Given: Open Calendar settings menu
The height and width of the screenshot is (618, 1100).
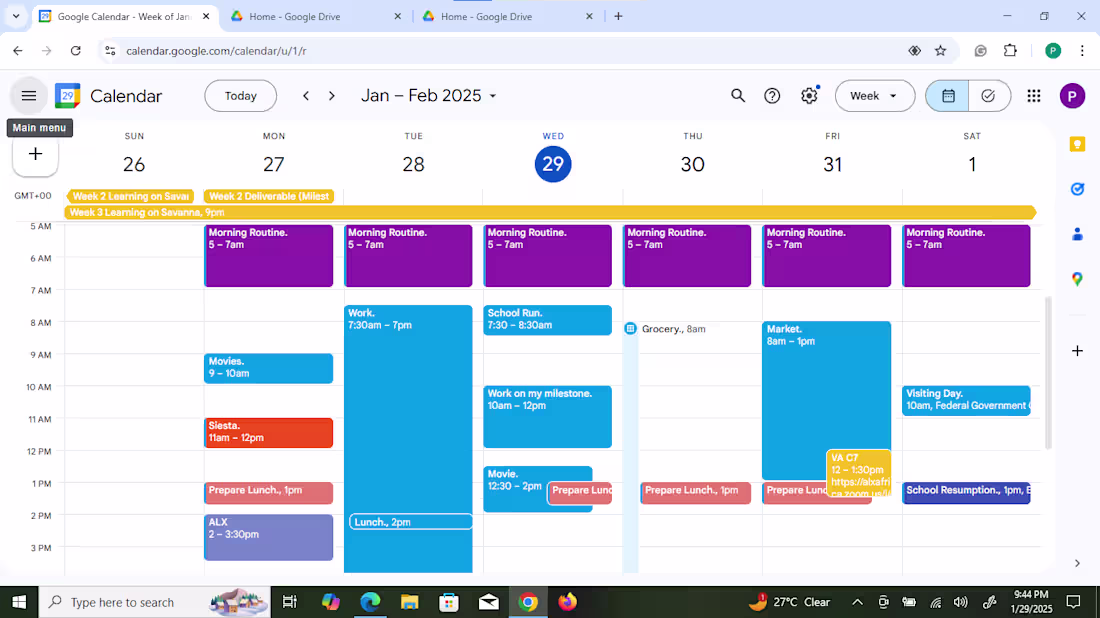Looking at the screenshot, I should pos(808,95).
